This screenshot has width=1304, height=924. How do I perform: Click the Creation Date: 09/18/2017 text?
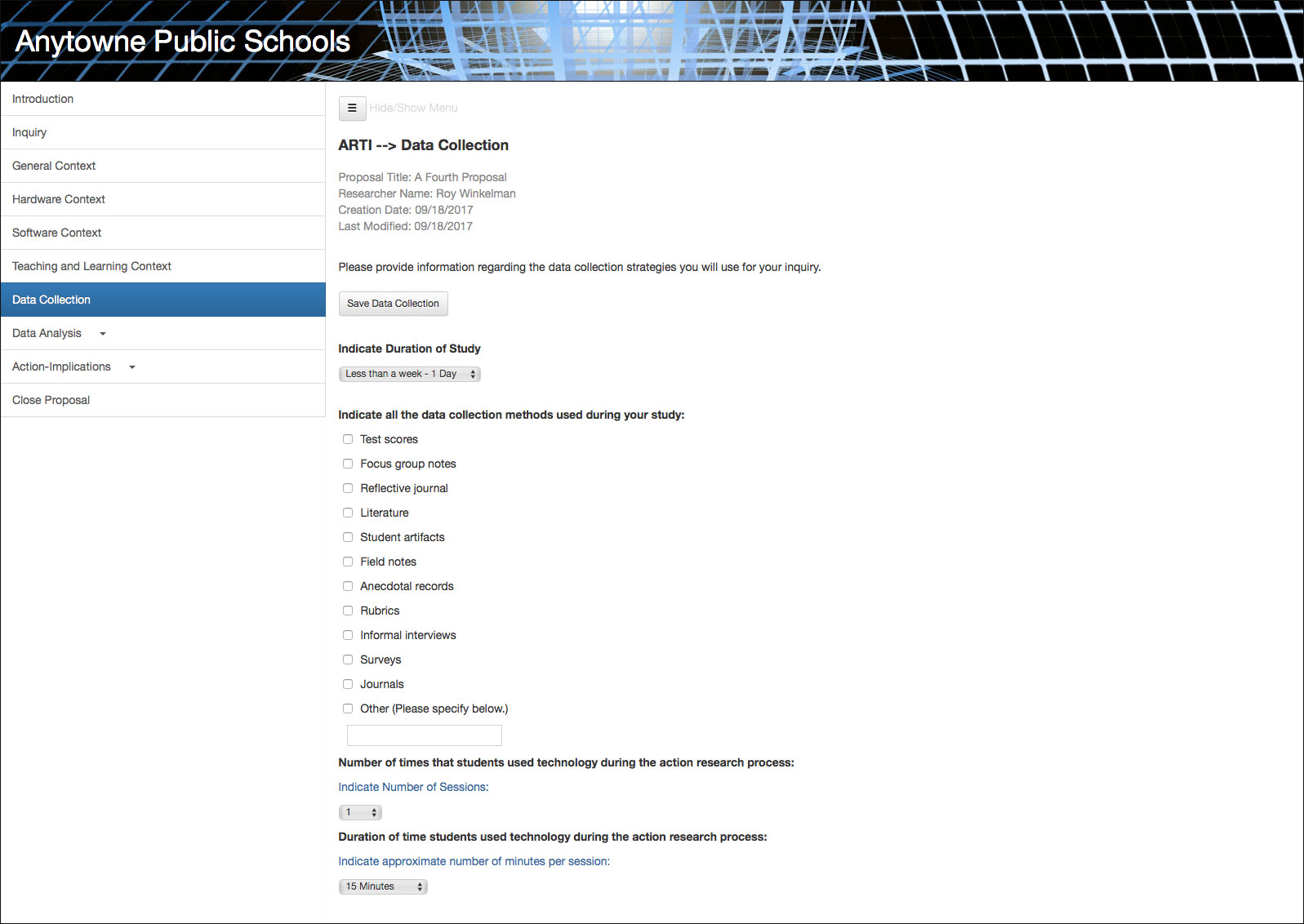[x=406, y=210]
